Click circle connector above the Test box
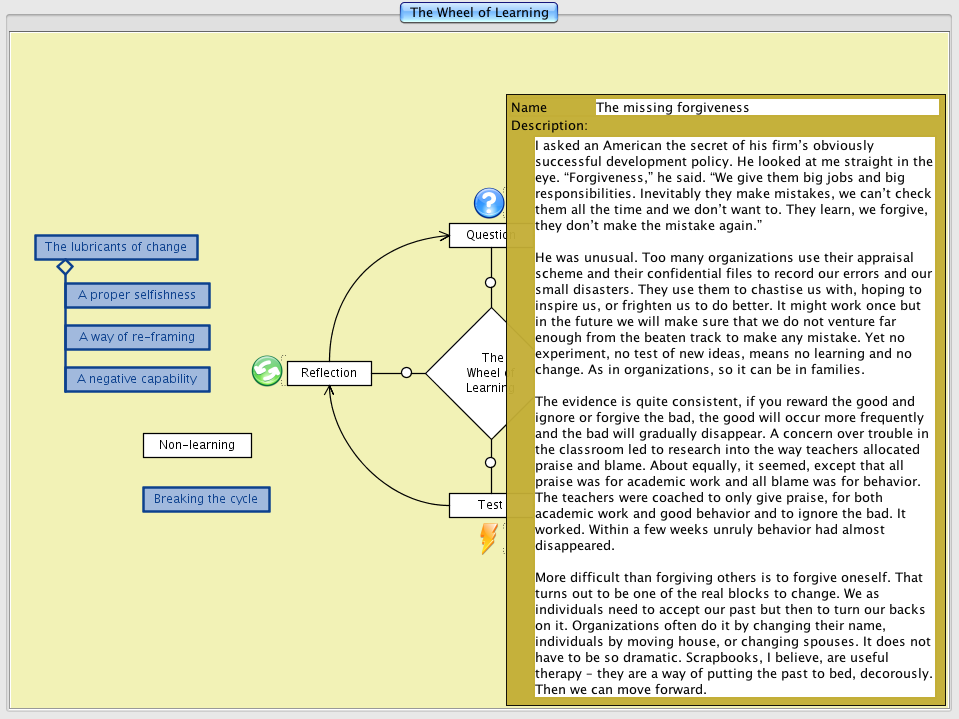Image resolution: width=959 pixels, height=719 pixels. pos(490,462)
